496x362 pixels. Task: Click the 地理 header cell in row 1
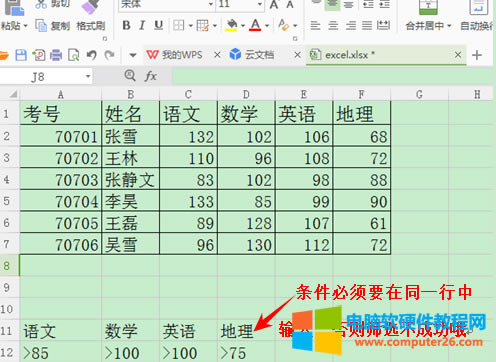point(362,114)
